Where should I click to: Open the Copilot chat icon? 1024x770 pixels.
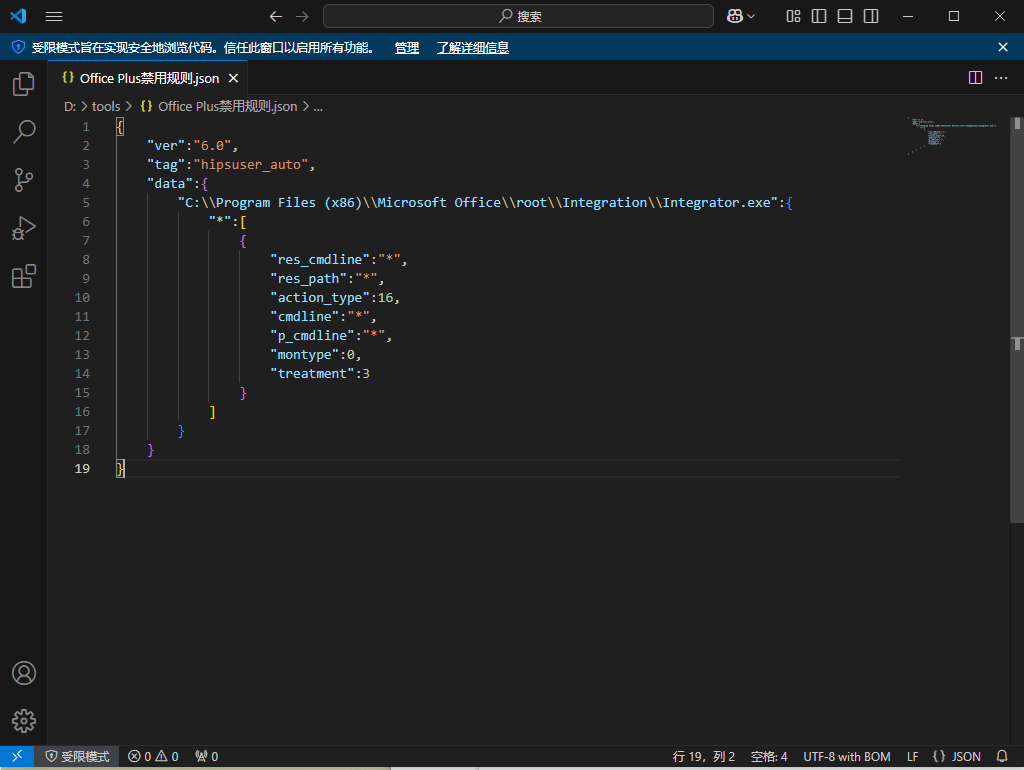coord(735,16)
